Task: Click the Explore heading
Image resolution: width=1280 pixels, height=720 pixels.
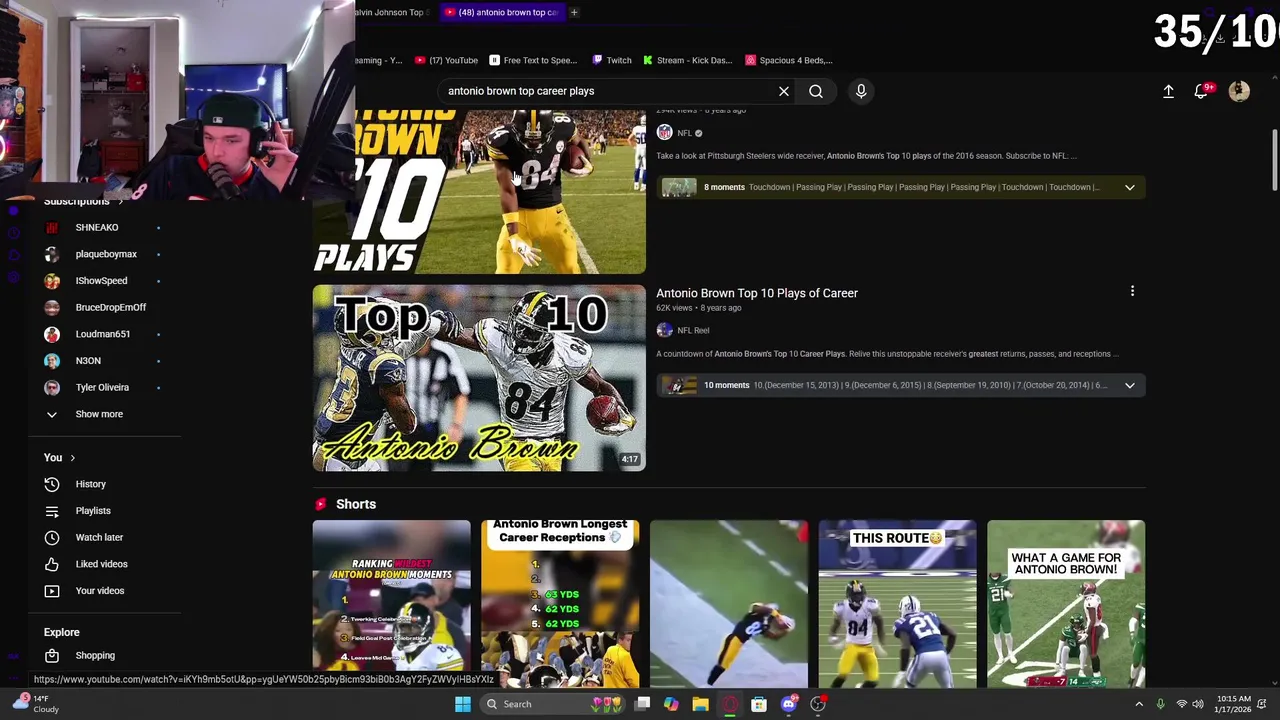Action: point(61,632)
